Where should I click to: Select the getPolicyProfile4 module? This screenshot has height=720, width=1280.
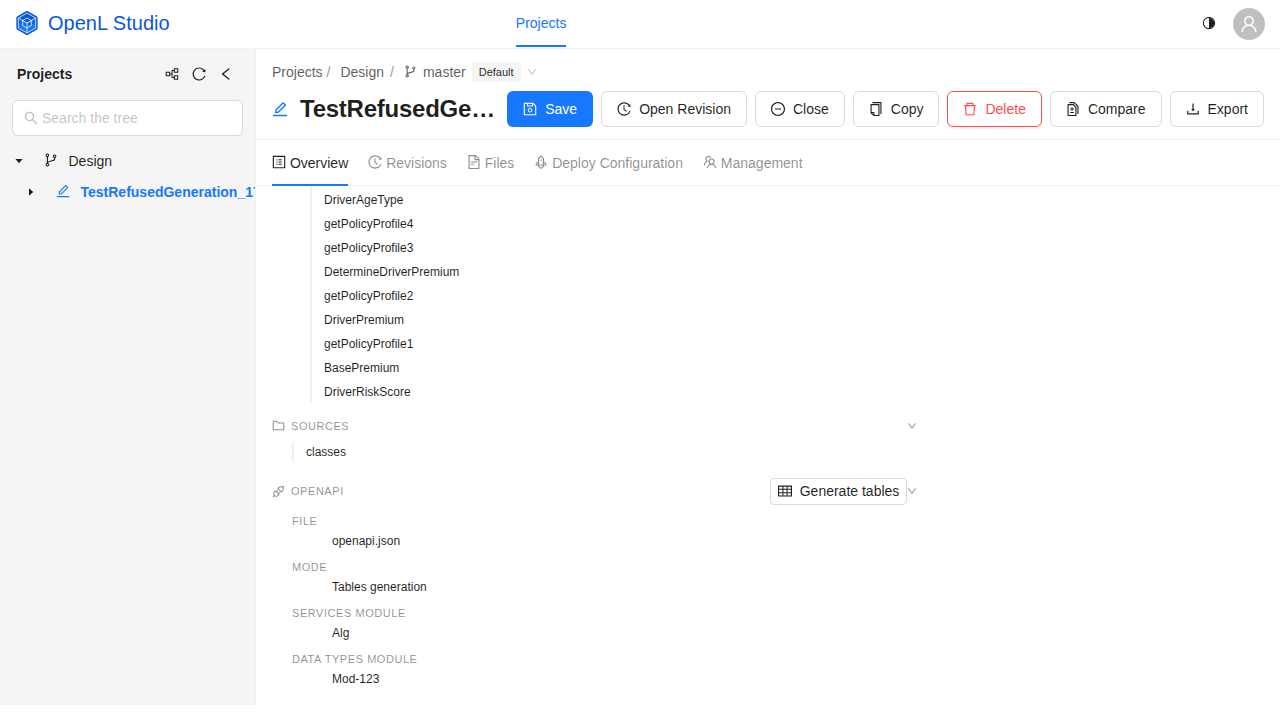click(x=368, y=224)
